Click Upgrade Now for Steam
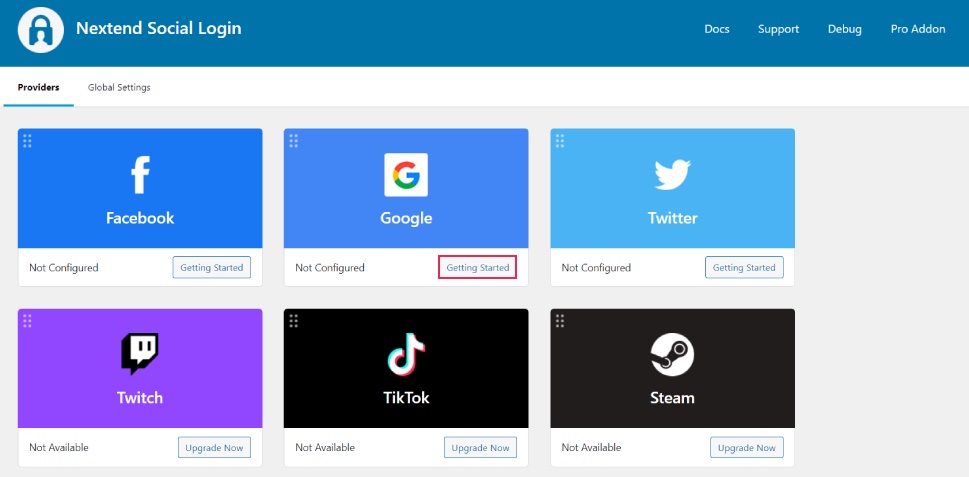 (x=747, y=447)
